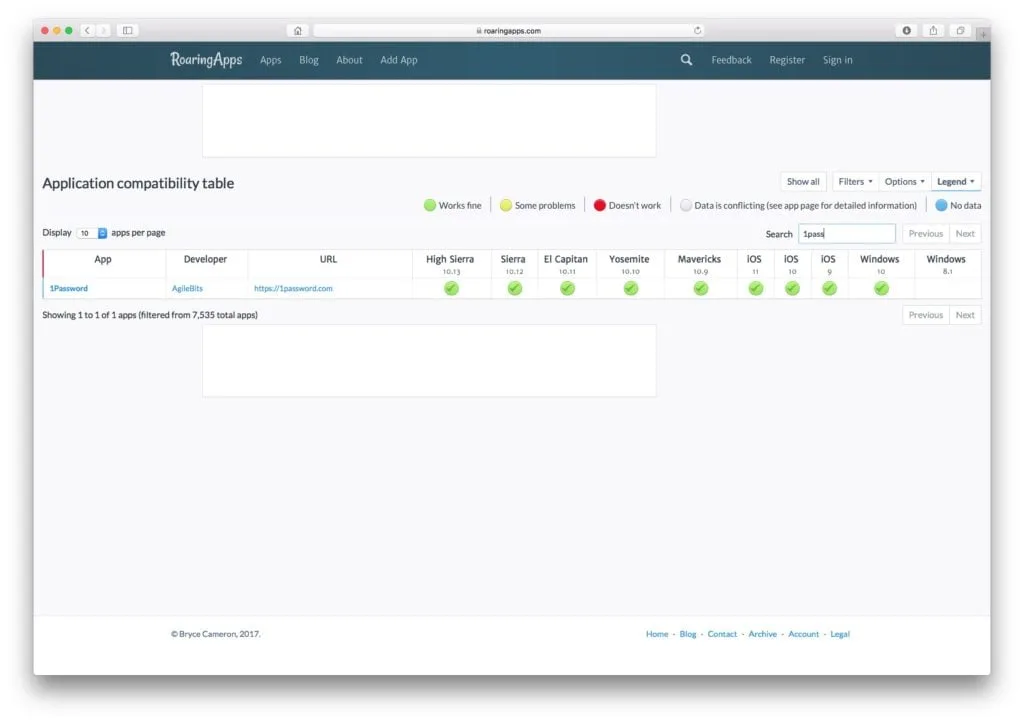Click the home icon in toolbar
This screenshot has width=1024, height=723.
pyautogui.click(x=298, y=31)
